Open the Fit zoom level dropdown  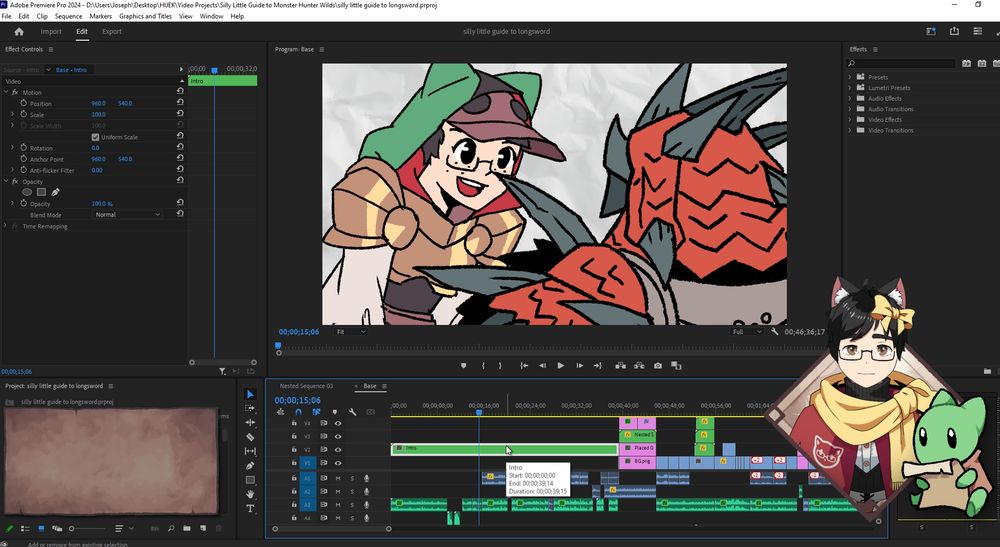point(350,332)
